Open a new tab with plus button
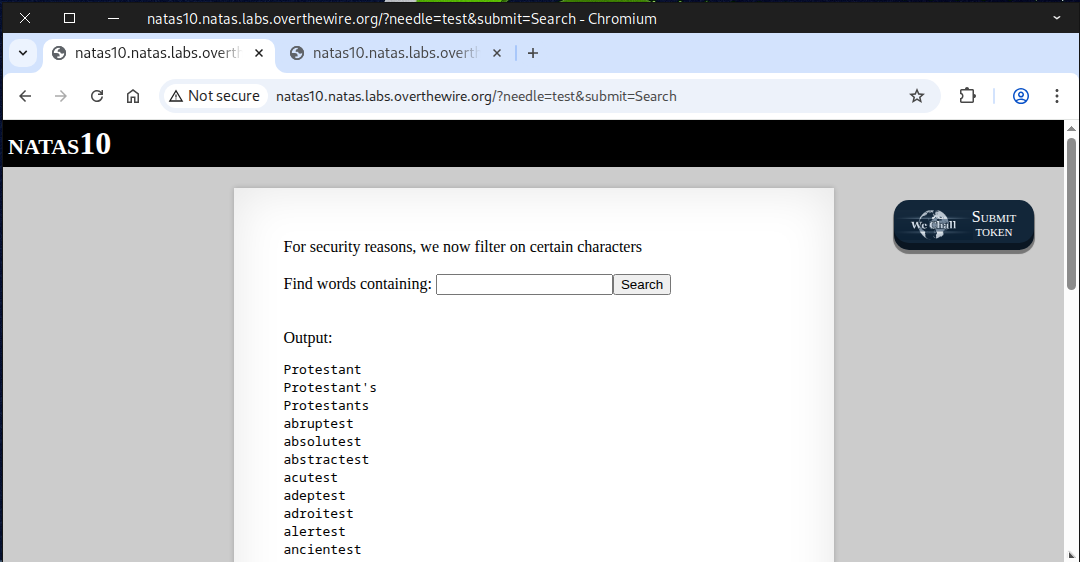Viewport: 1080px width, 562px height. [533, 53]
